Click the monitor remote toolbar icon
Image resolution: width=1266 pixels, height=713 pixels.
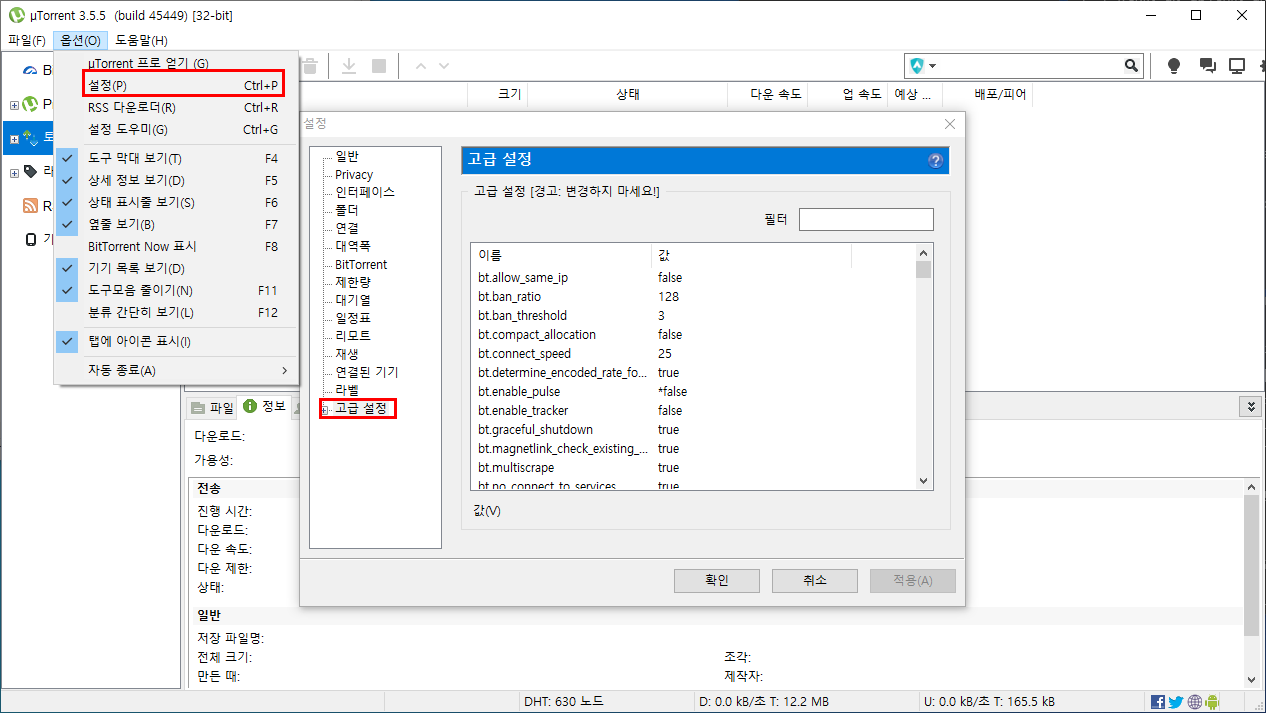[1237, 66]
